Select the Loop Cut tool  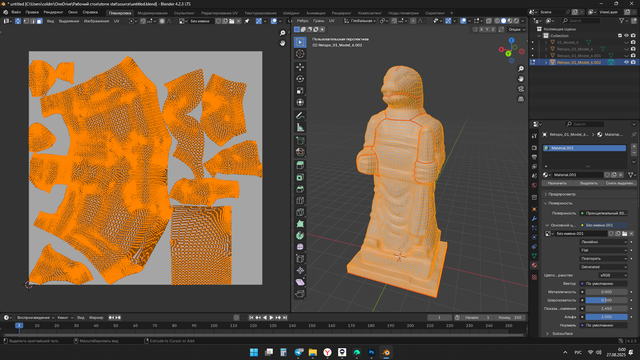tap(300, 201)
